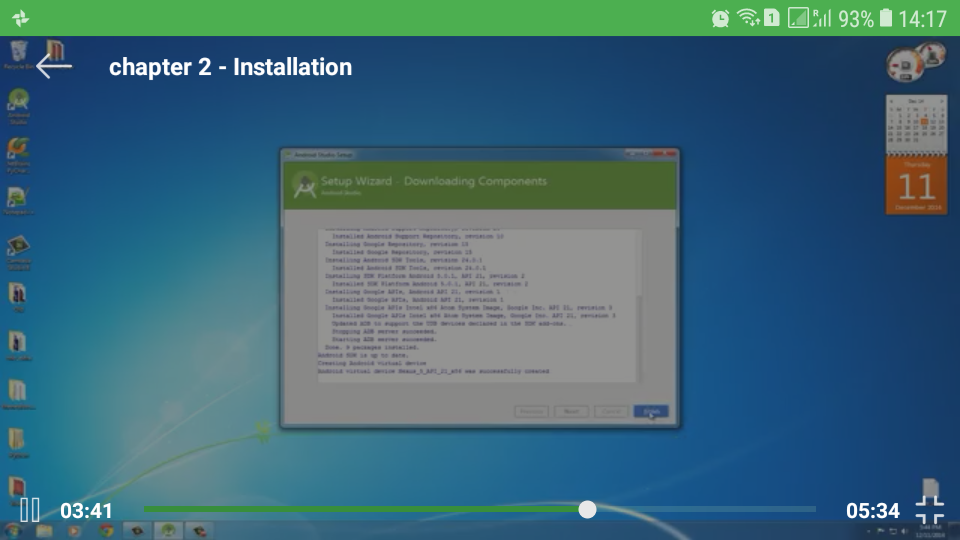Click the 'chapter 2 - Installation' title
Image resolution: width=960 pixels, height=540 pixels.
(x=230, y=67)
